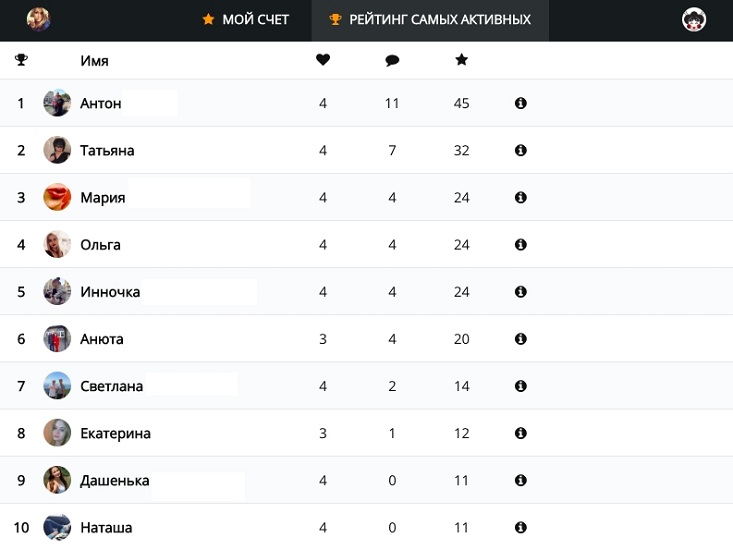The width and height of the screenshot is (733, 550).
Task: Click info icon for Анюта
Action: 520,339
